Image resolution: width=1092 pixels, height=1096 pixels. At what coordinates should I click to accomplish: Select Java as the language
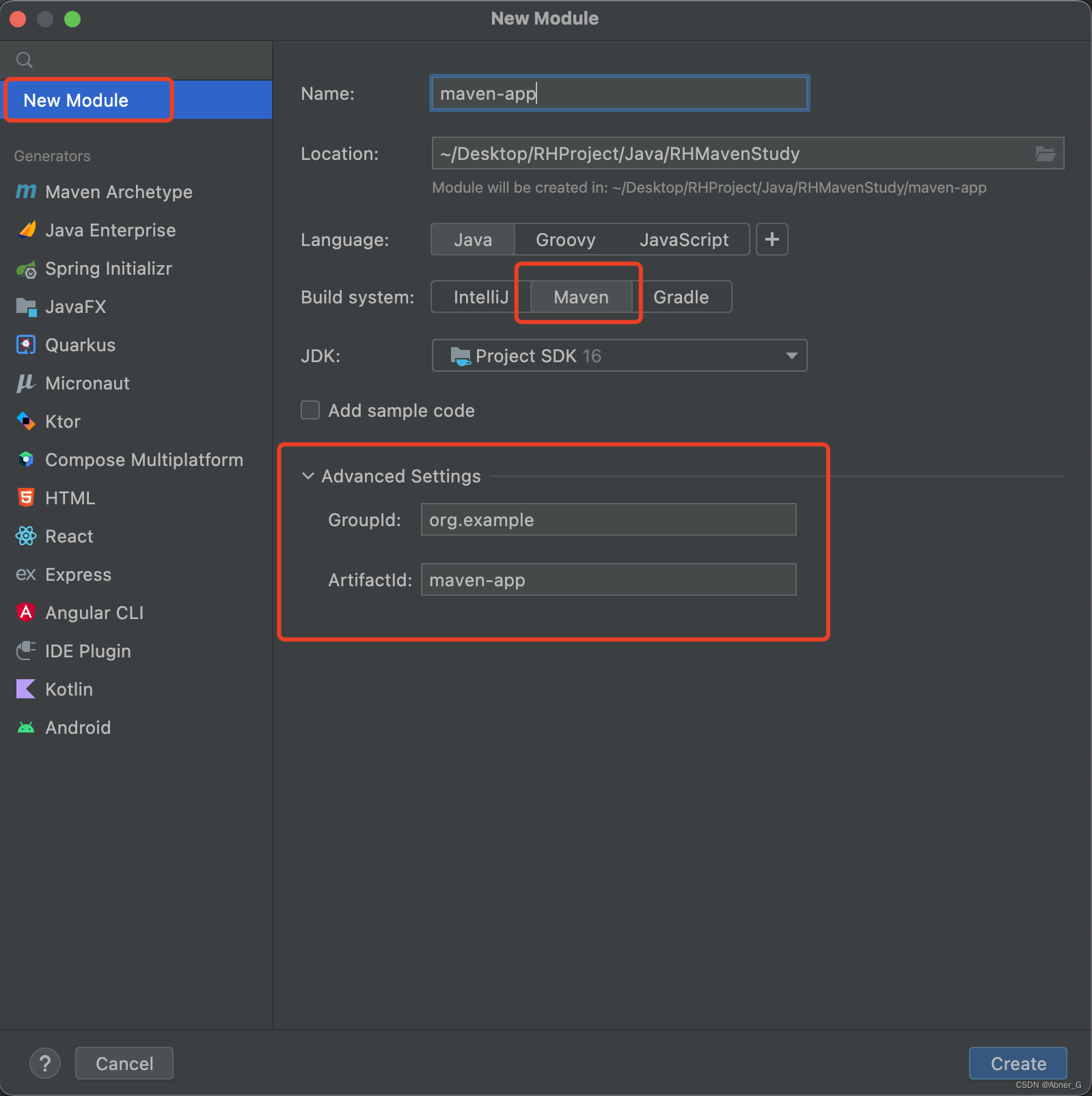point(473,240)
